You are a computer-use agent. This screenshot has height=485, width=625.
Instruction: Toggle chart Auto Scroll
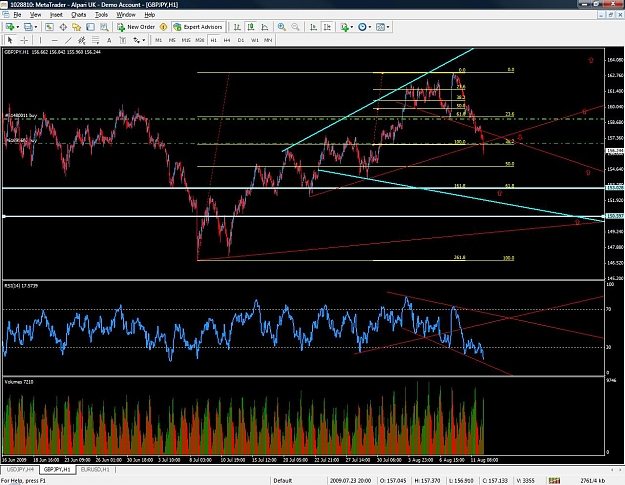point(314,27)
